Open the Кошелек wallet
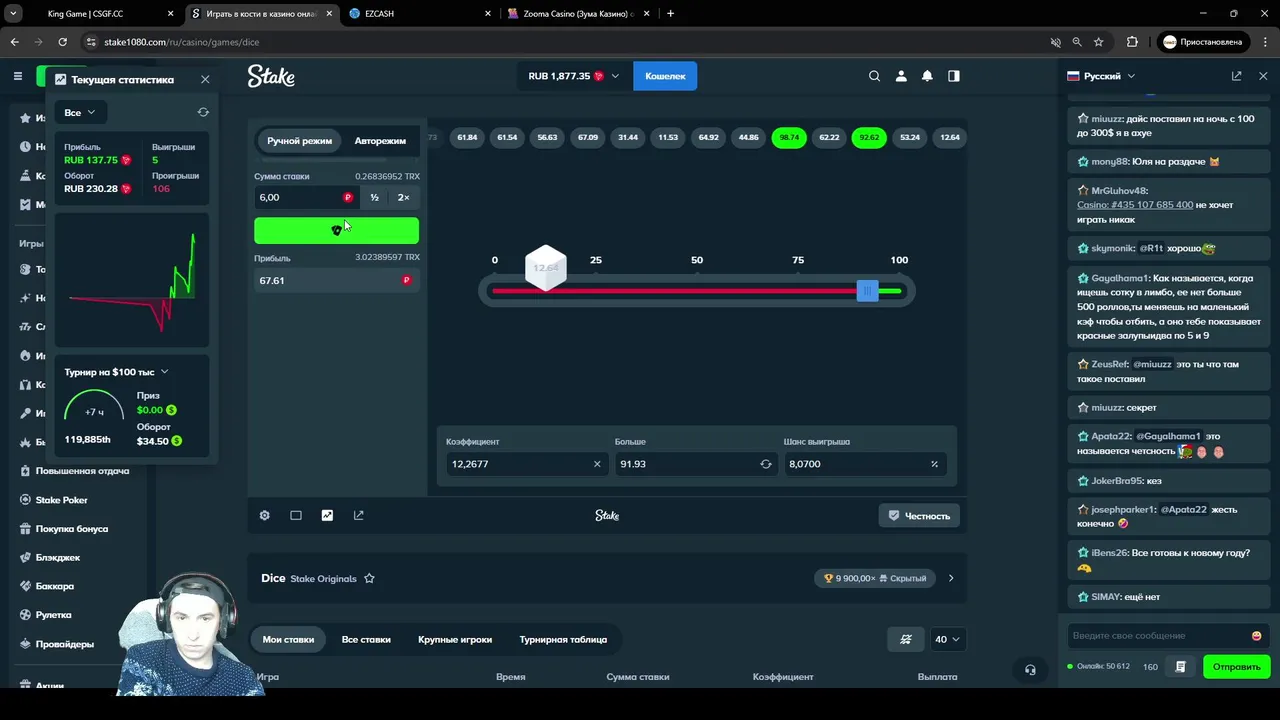Screen dimensions: 1280x720 tap(665, 76)
